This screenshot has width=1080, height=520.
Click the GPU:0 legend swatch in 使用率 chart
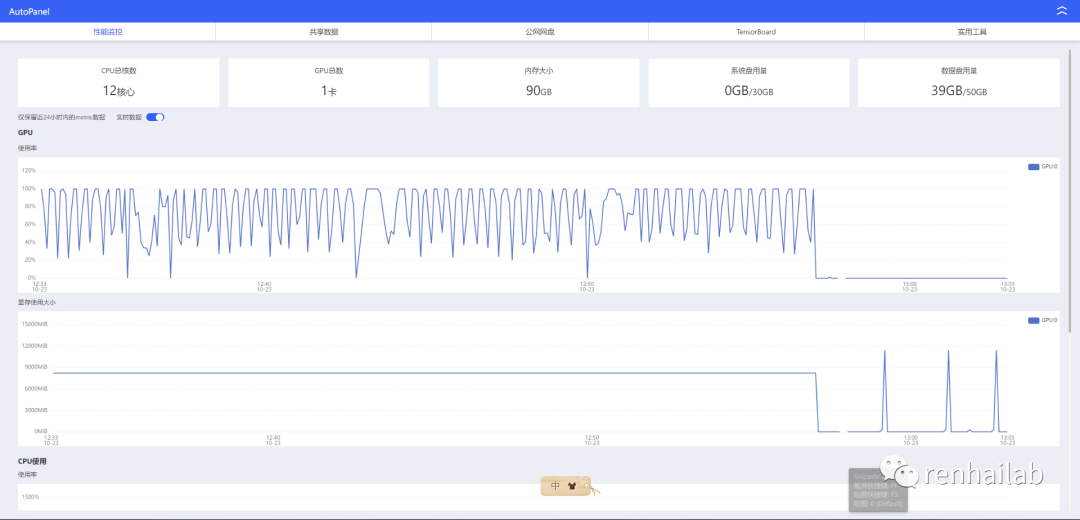[x=1033, y=167]
